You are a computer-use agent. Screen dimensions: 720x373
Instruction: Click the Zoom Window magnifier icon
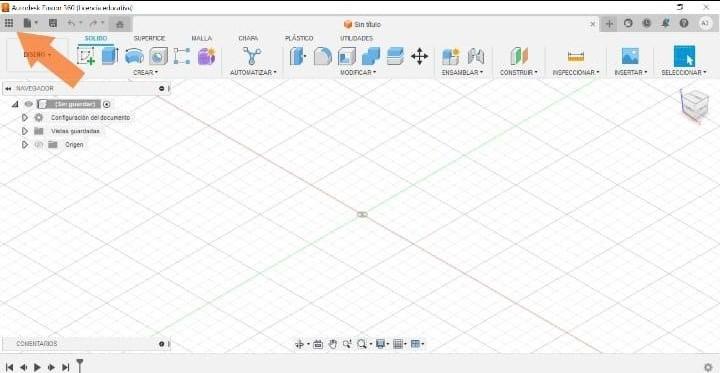click(347, 344)
